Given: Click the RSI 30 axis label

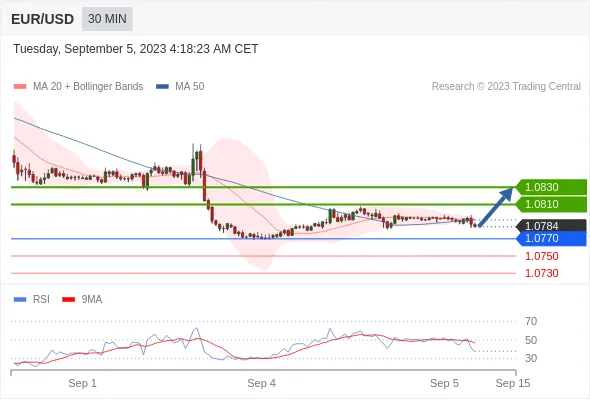Looking at the screenshot, I should (531, 358).
